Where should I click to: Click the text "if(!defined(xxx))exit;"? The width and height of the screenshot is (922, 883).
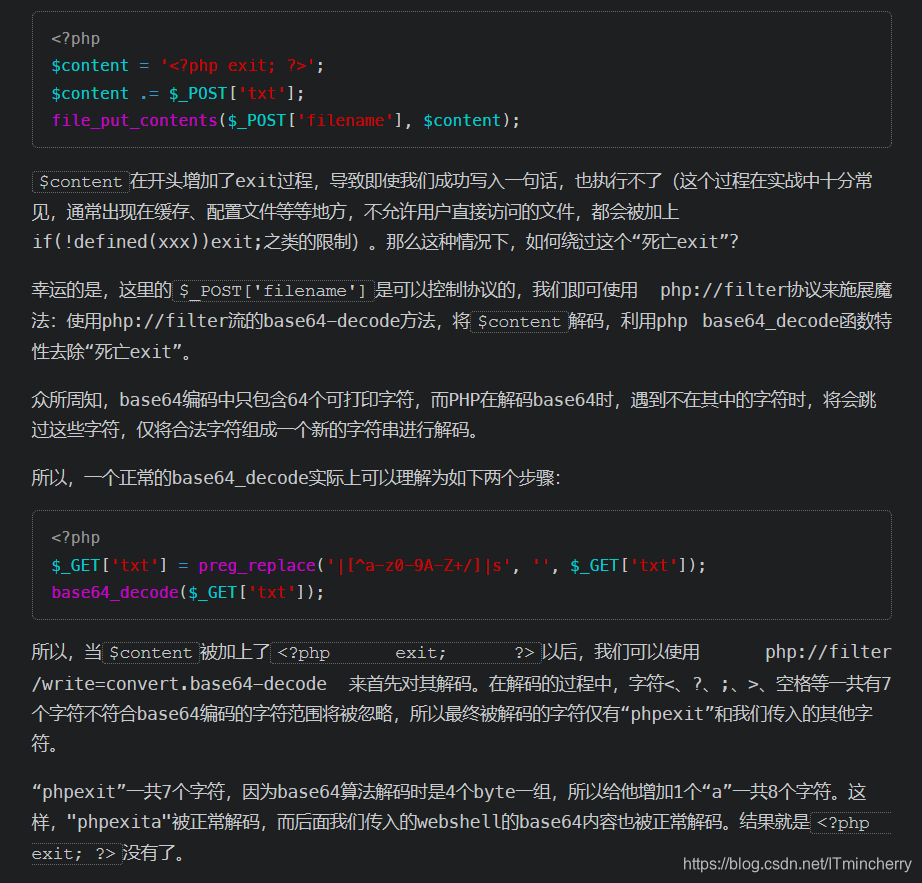point(147,242)
